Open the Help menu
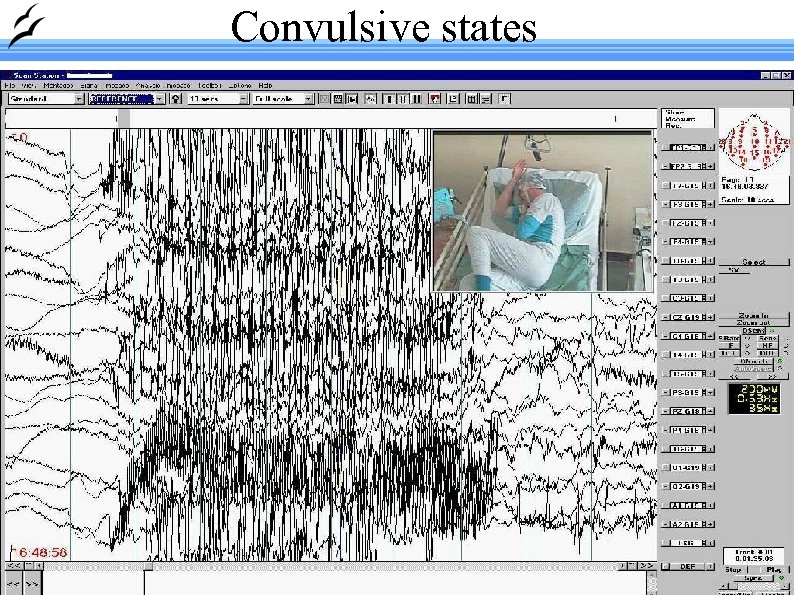This screenshot has width=794, height=595. pos(265,86)
